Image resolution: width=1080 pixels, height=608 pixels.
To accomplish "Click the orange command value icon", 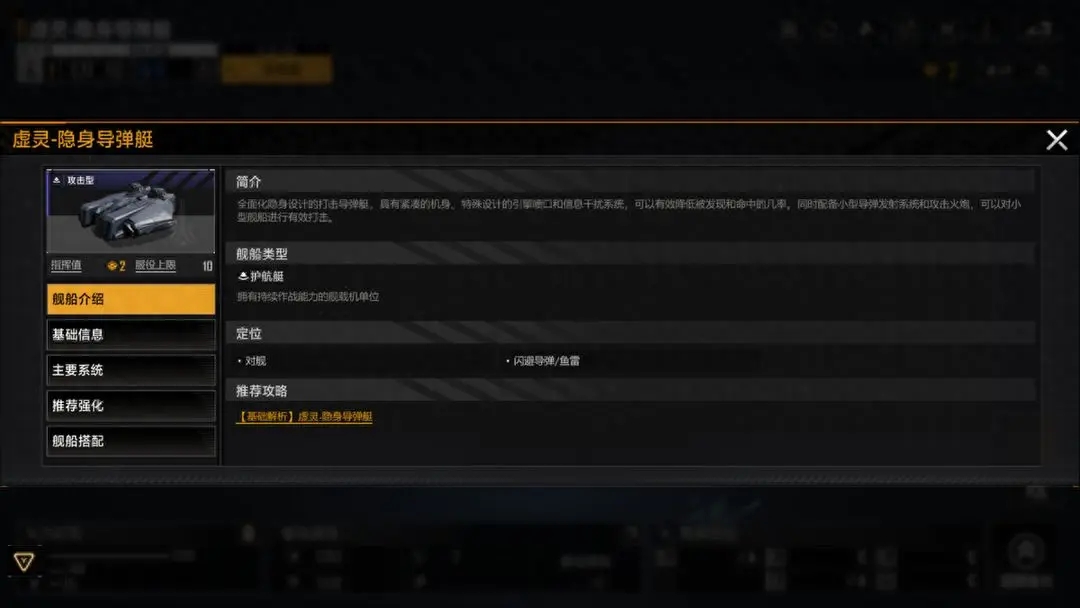I will [x=112, y=266].
